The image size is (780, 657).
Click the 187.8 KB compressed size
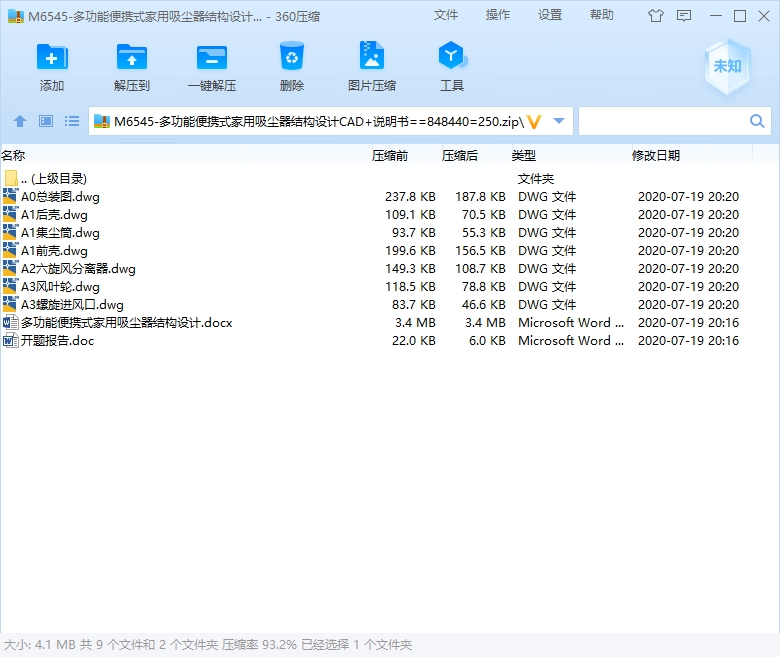(480, 196)
